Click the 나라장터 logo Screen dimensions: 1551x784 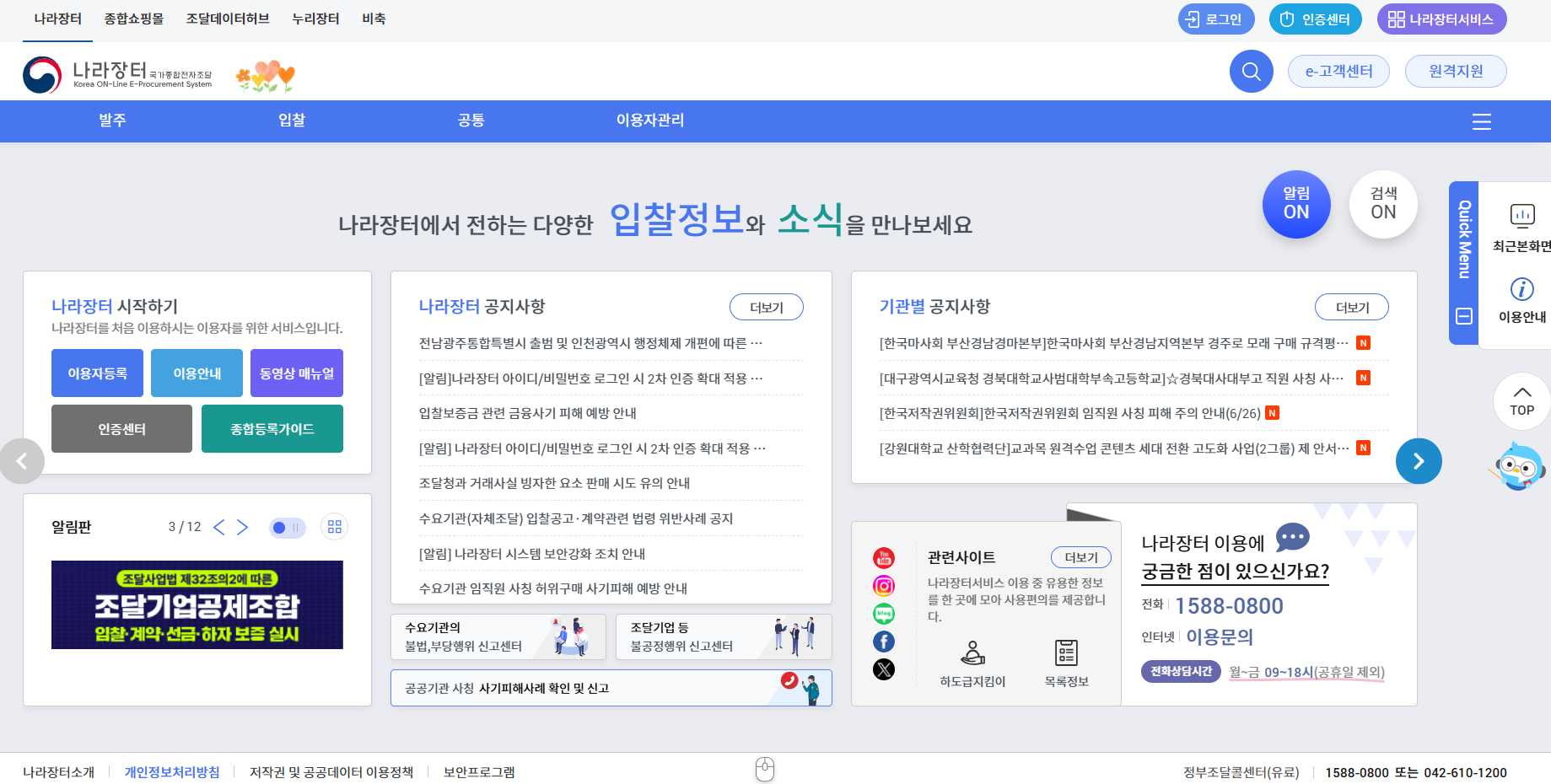118,75
